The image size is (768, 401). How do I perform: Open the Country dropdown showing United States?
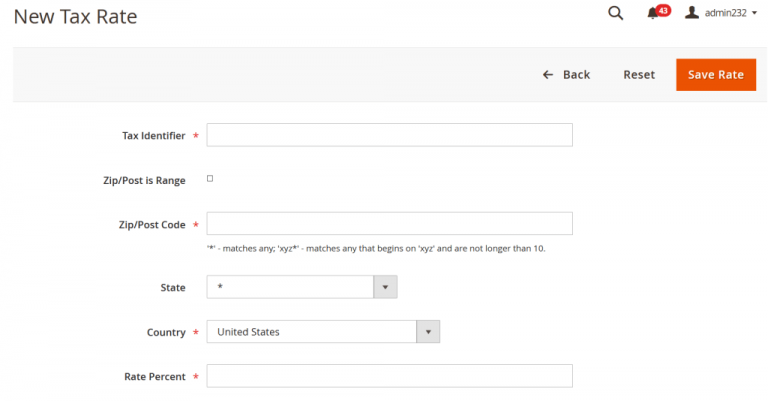tap(323, 332)
